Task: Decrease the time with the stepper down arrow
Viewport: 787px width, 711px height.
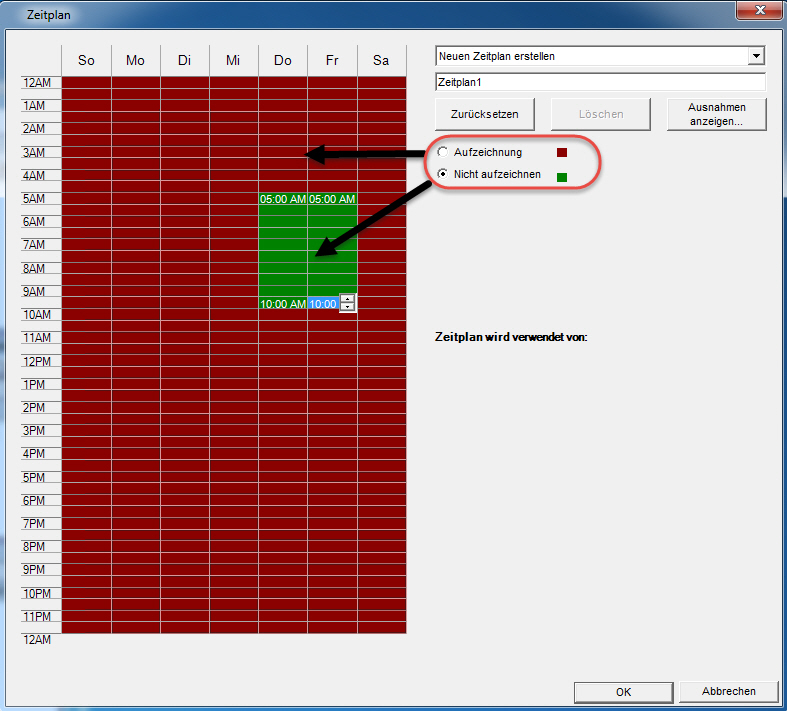Action: 347,307
